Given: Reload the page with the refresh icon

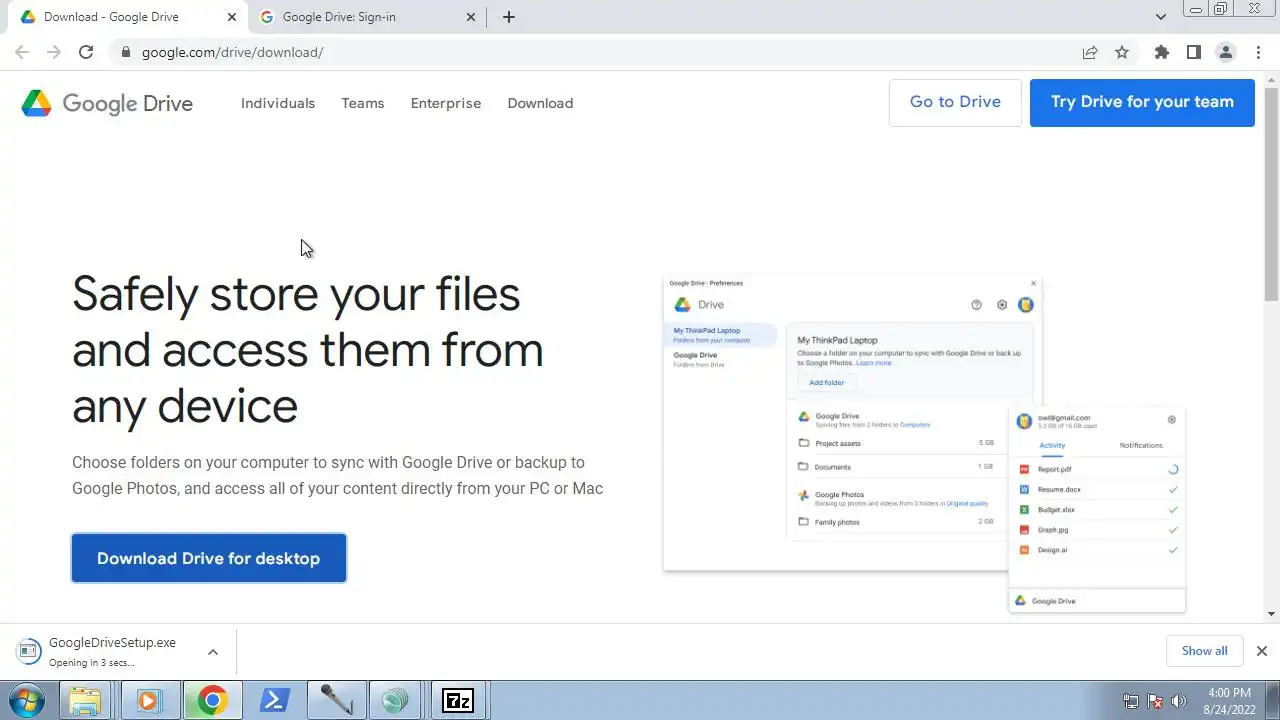Looking at the screenshot, I should (86, 52).
